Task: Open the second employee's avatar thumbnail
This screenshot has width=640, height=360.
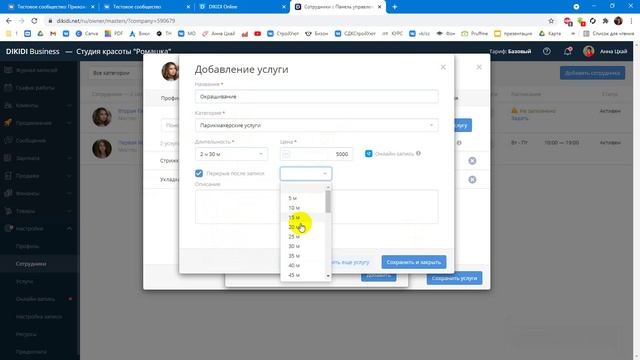Action: pos(102,148)
